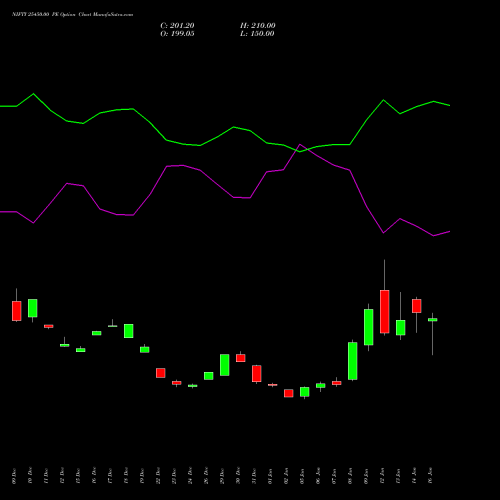Click the green candle for 18 Dec
500x500 pixels.
click(128, 331)
